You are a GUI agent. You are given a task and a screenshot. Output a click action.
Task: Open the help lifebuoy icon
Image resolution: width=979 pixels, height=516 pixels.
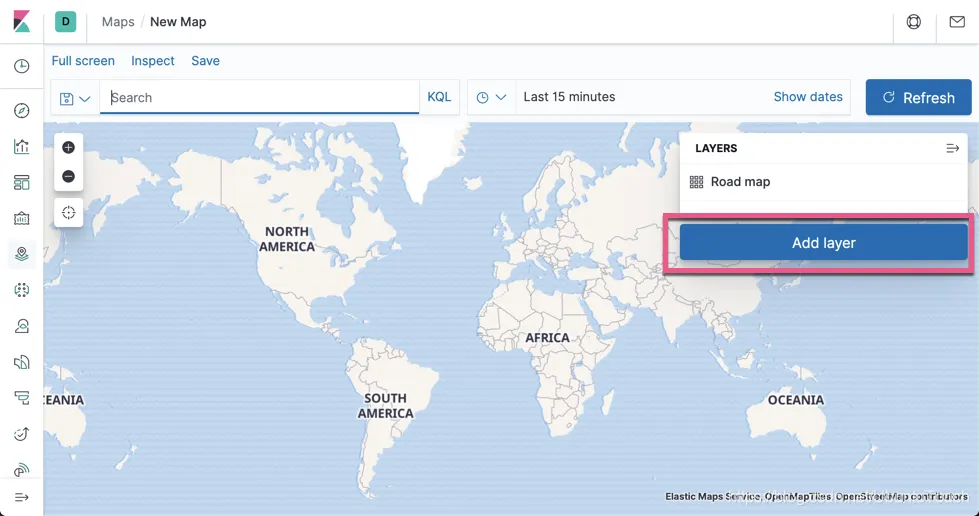point(913,22)
